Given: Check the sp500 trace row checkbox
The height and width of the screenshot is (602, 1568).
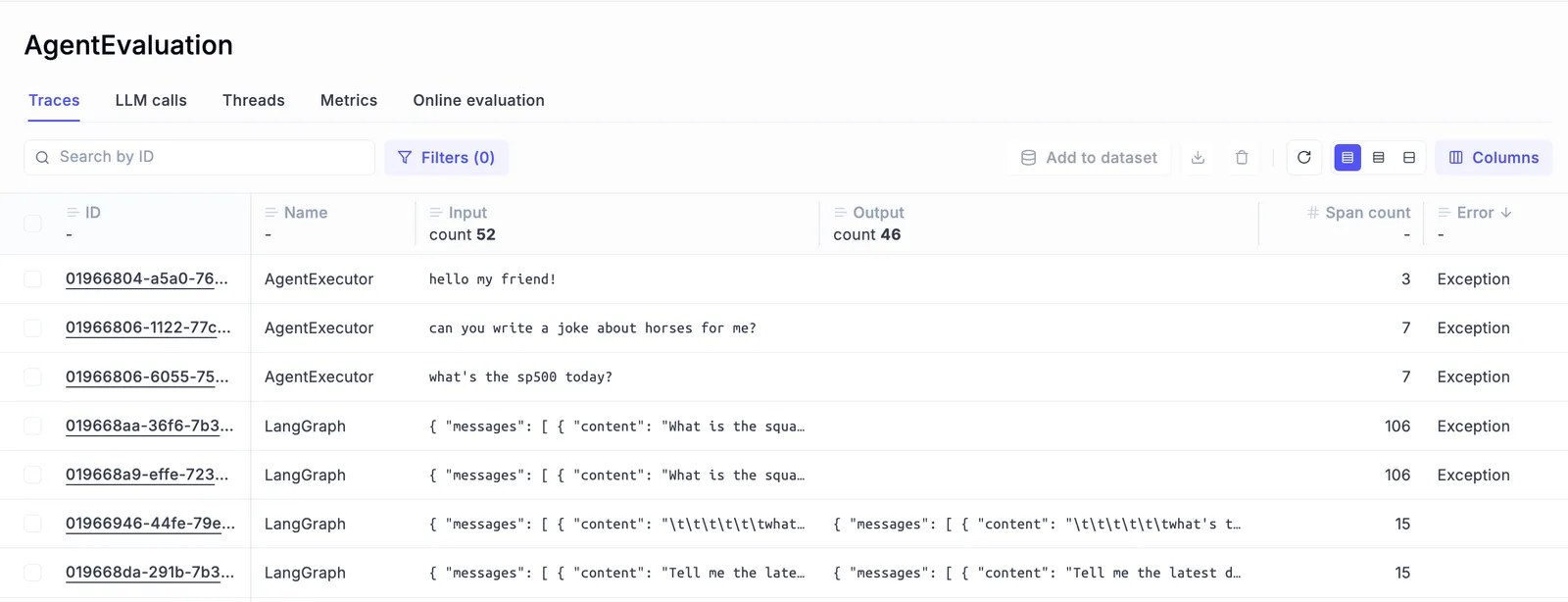Looking at the screenshot, I should click(33, 377).
